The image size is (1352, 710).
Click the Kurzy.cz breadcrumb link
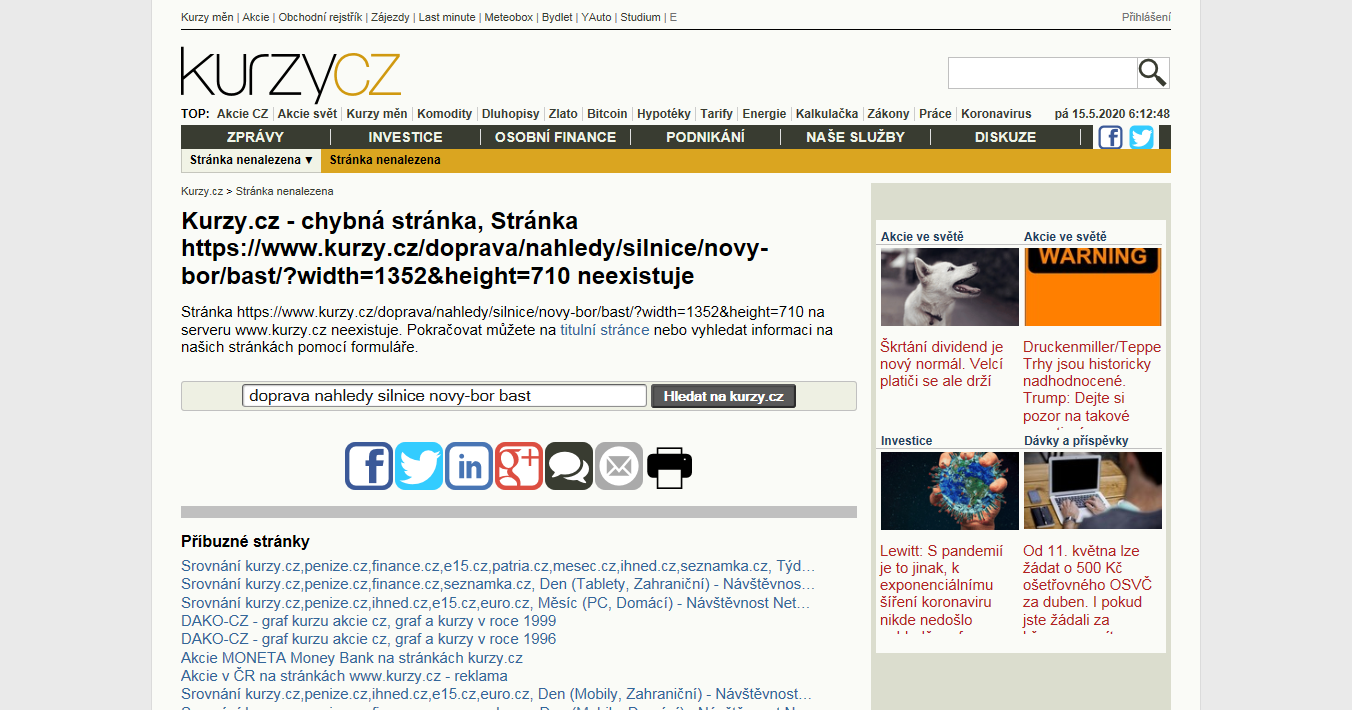[202, 191]
